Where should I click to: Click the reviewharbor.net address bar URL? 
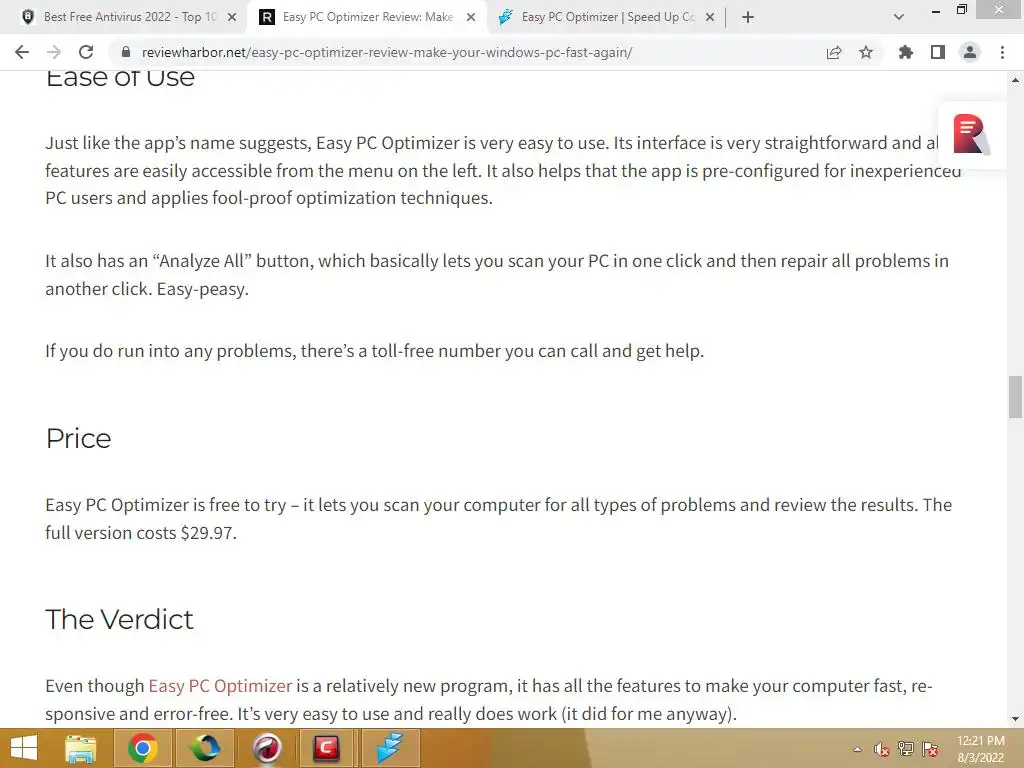(x=387, y=52)
